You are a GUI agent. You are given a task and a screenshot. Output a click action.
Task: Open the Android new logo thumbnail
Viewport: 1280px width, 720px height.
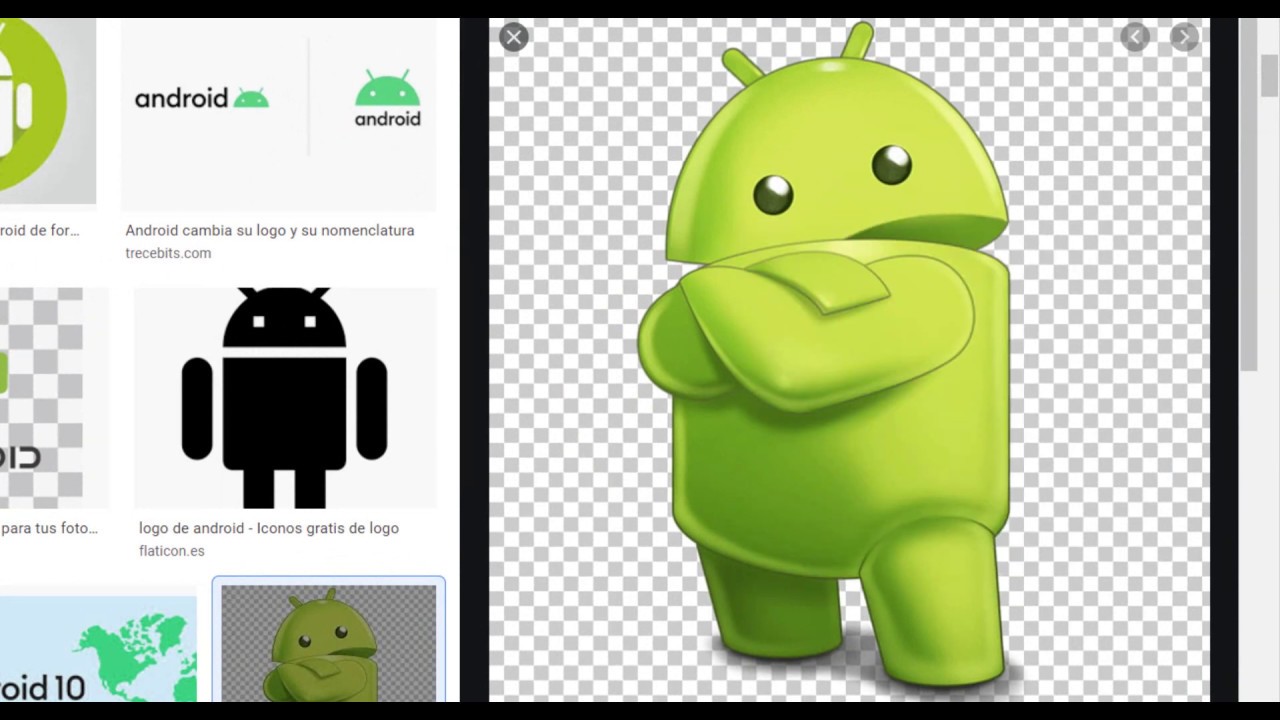coord(279,114)
